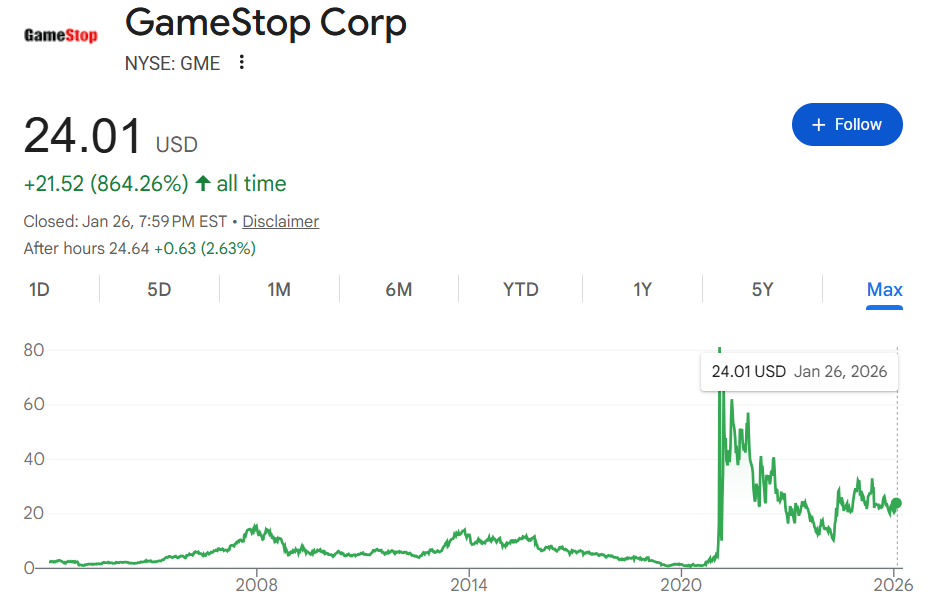Screen dimensions: 930x609
Task: Open the Disclaimer link
Action: 280,221
